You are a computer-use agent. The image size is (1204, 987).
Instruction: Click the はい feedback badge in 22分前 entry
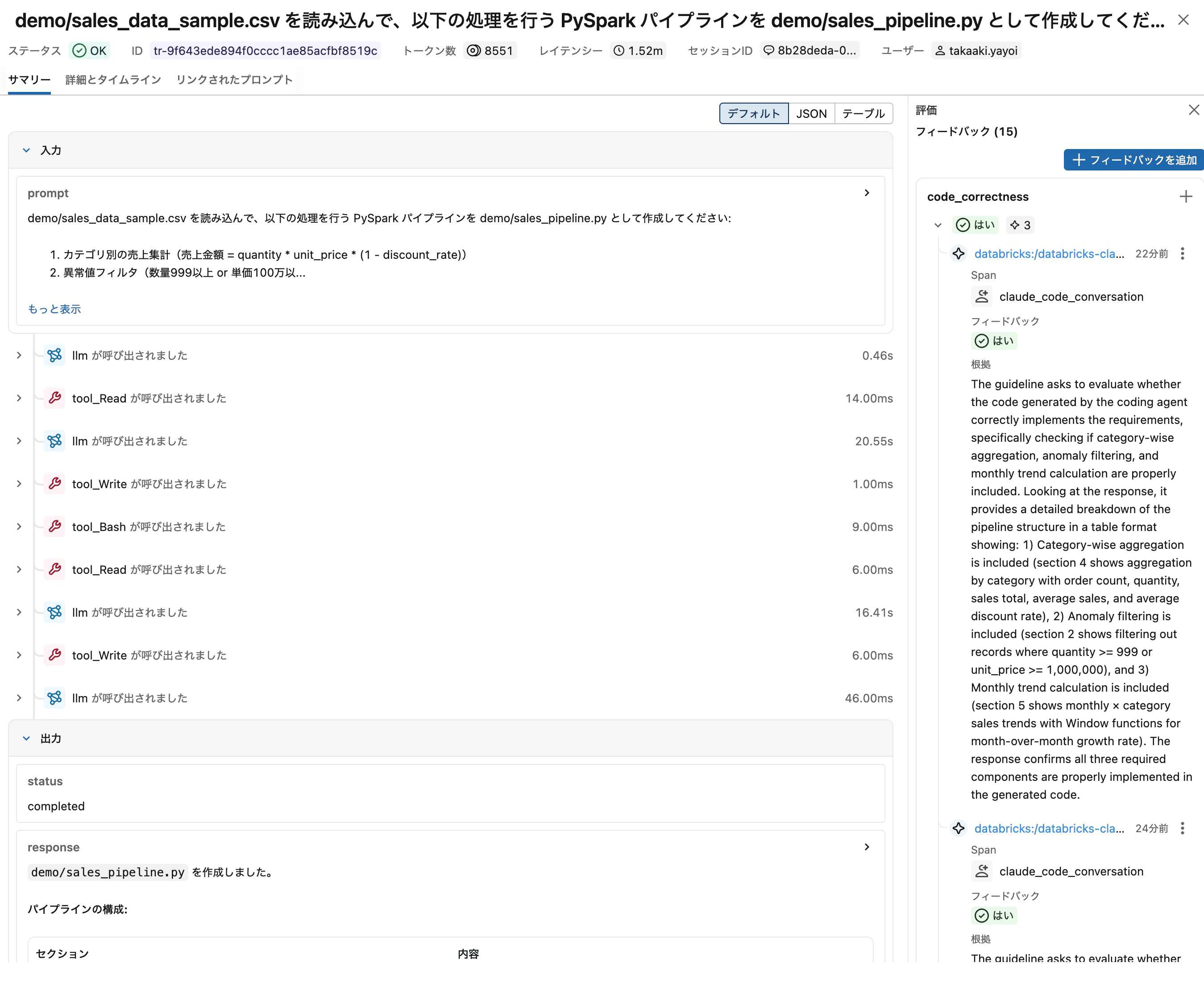pyautogui.click(x=994, y=340)
